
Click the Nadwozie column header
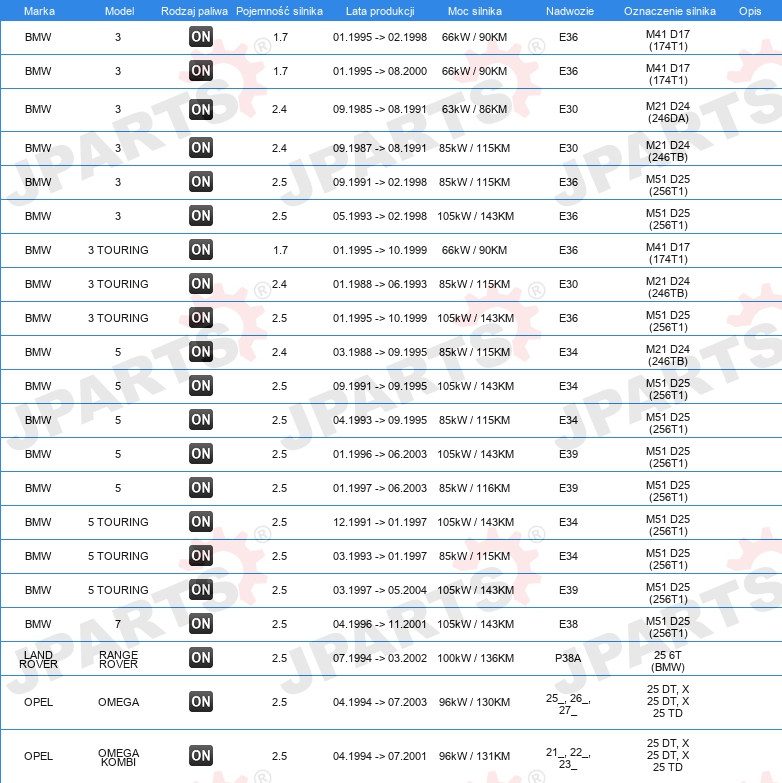569,11
